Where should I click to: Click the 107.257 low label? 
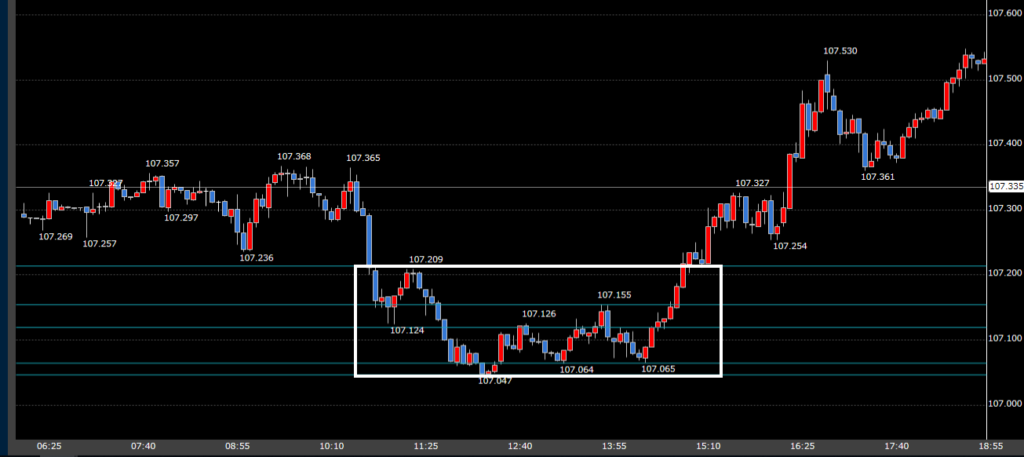pos(99,244)
